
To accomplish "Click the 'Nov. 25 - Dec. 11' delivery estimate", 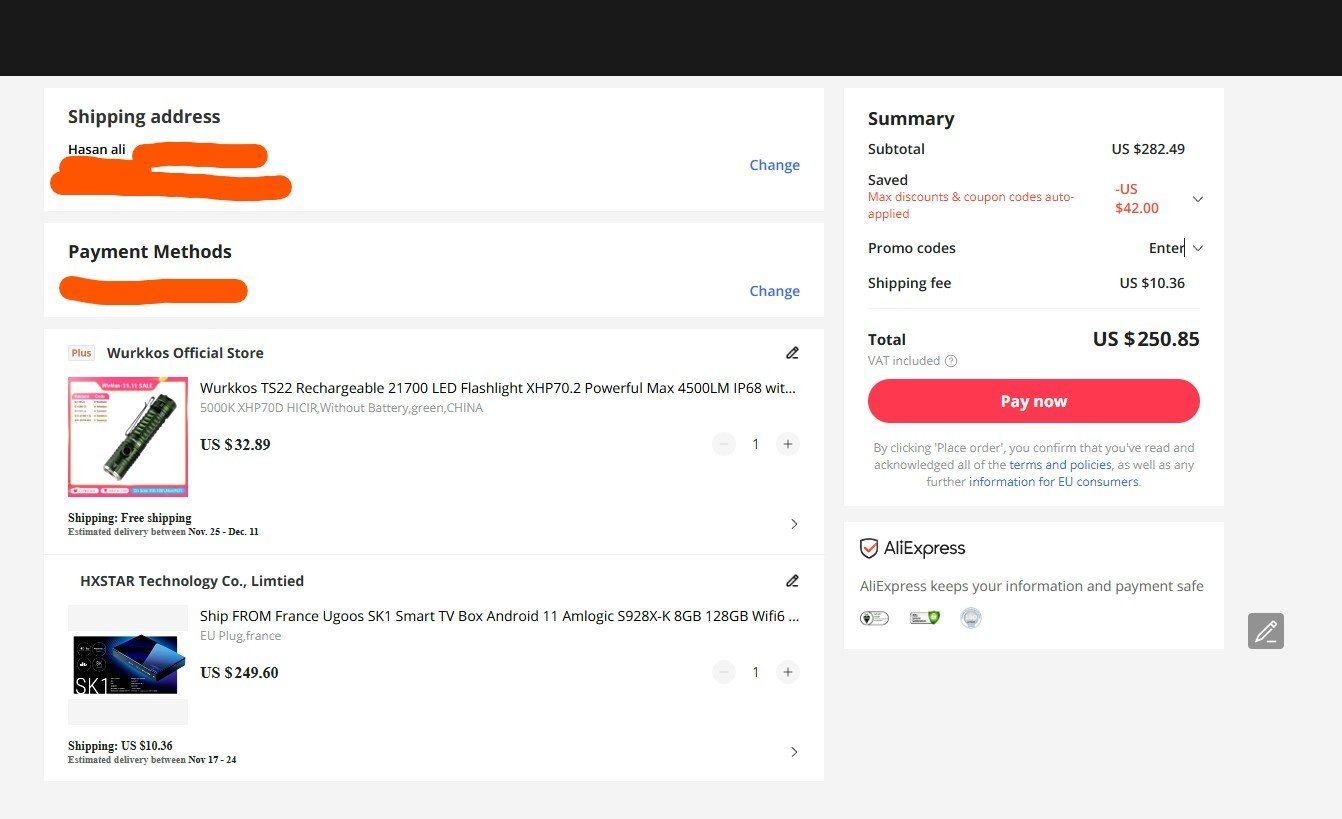I will 224,532.
